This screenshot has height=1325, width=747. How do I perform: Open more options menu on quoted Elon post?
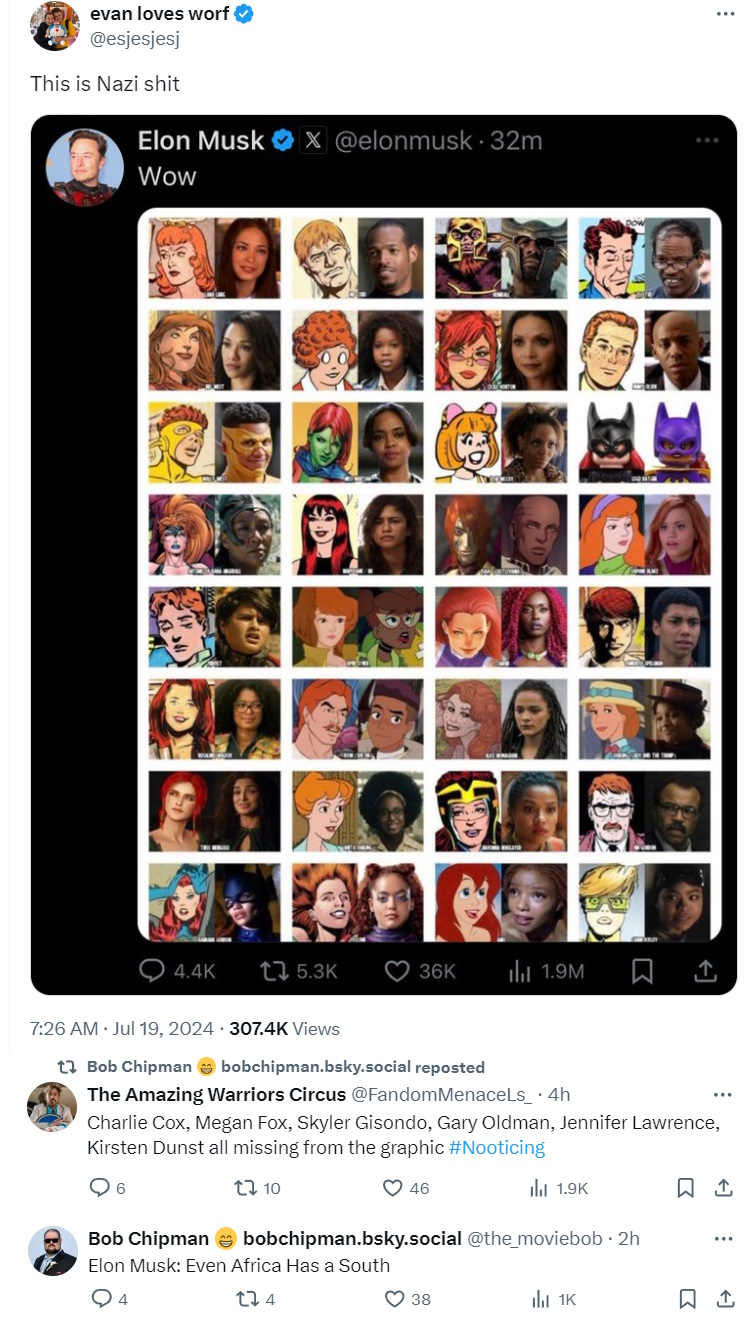point(706,141)
